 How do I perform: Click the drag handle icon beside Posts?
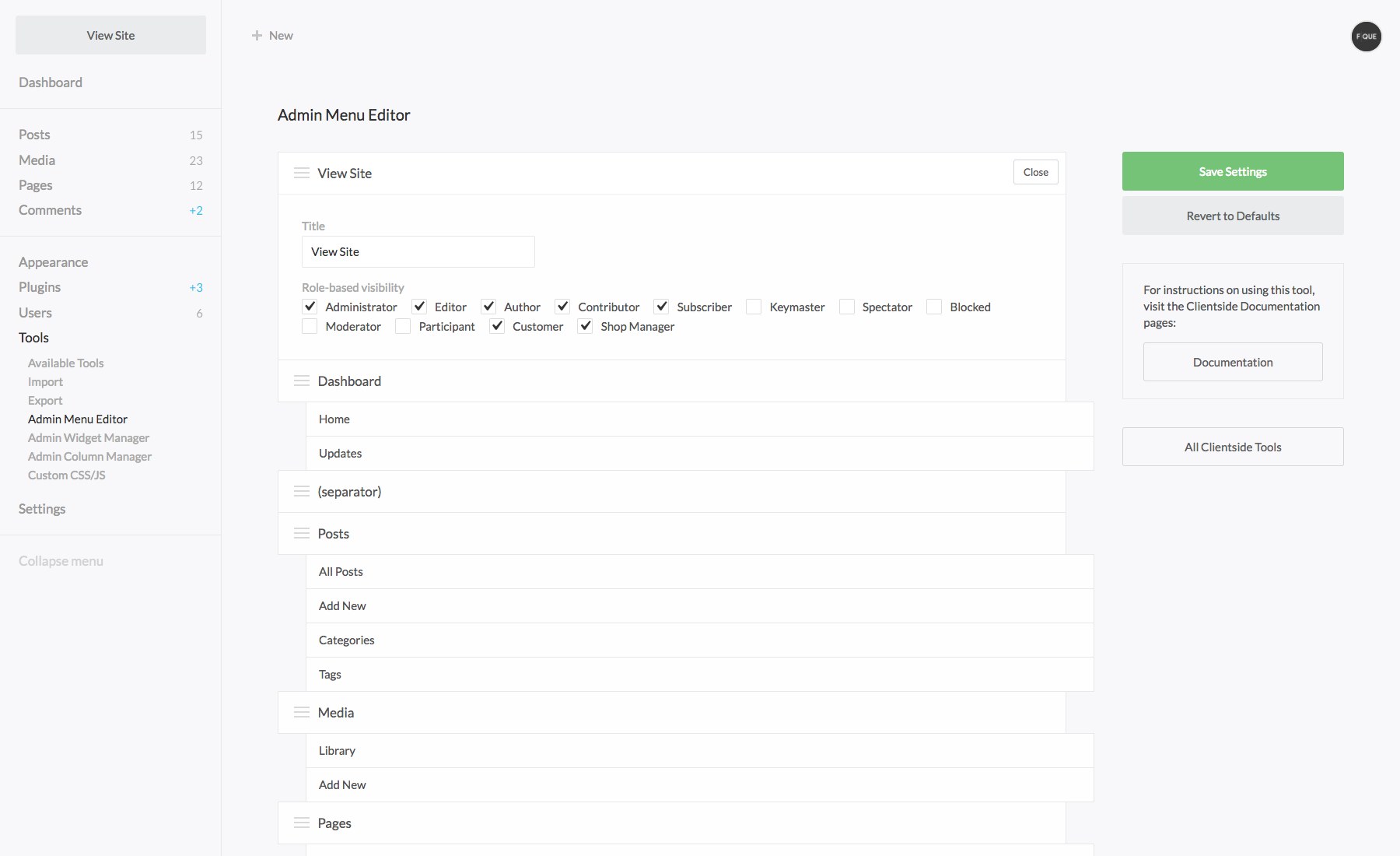(301, 533)
